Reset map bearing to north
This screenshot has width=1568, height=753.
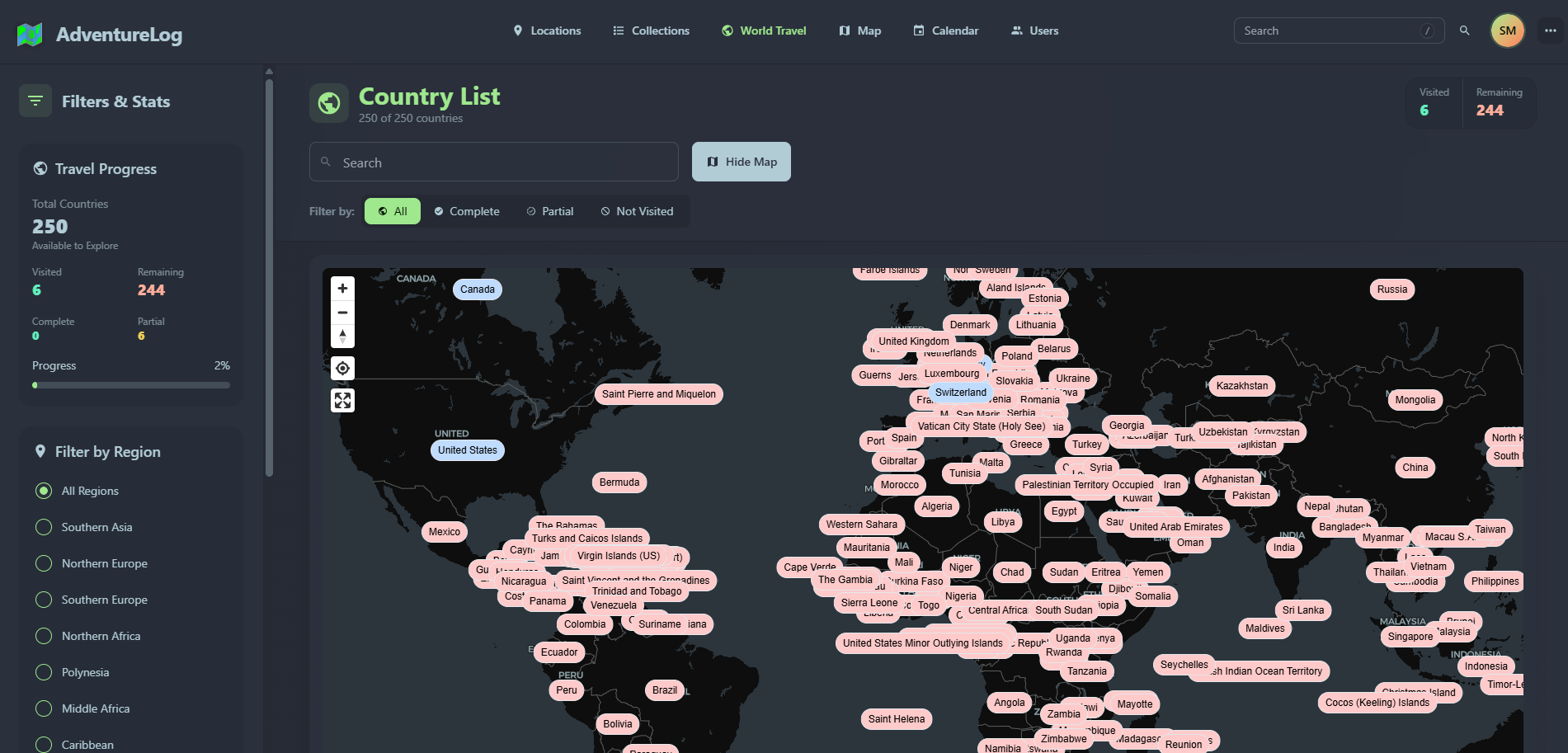pyautogui.click(x=342, y=336)
